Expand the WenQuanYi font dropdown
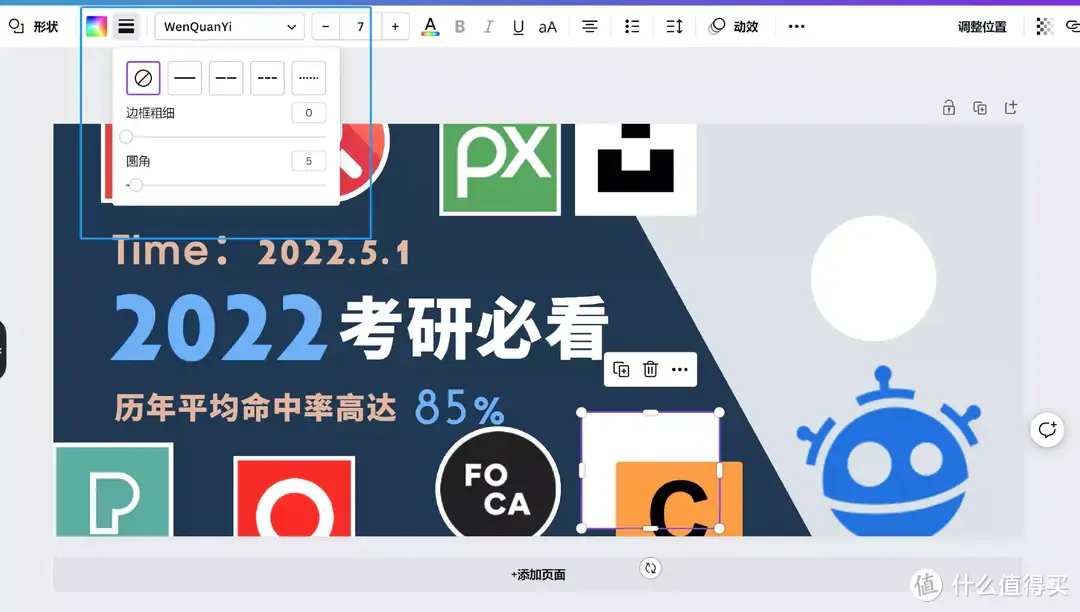1080x612 pixels. pyautogui.click(x=229, y=27)
